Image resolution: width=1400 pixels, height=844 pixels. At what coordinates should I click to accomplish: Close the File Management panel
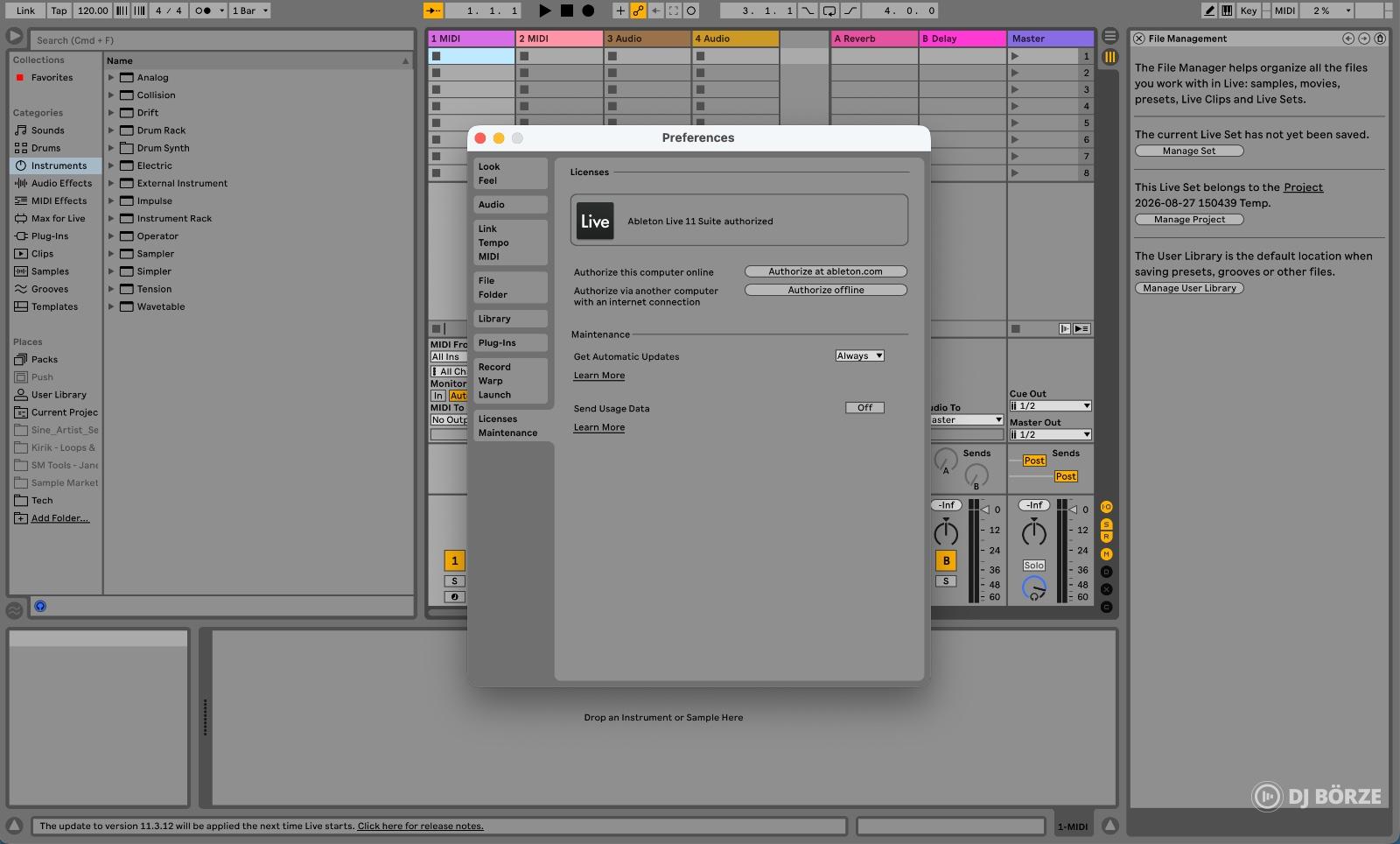pos(1138,39)
